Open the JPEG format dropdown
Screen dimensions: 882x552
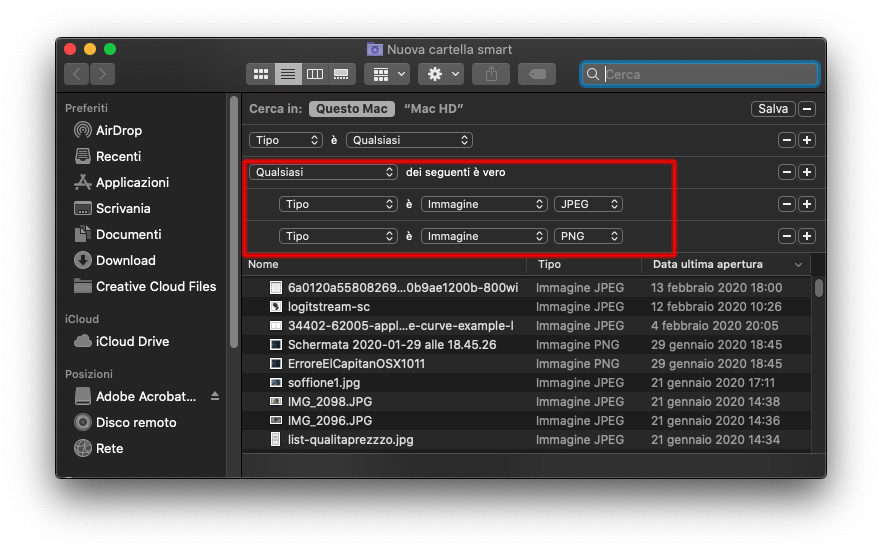(588, 204)
